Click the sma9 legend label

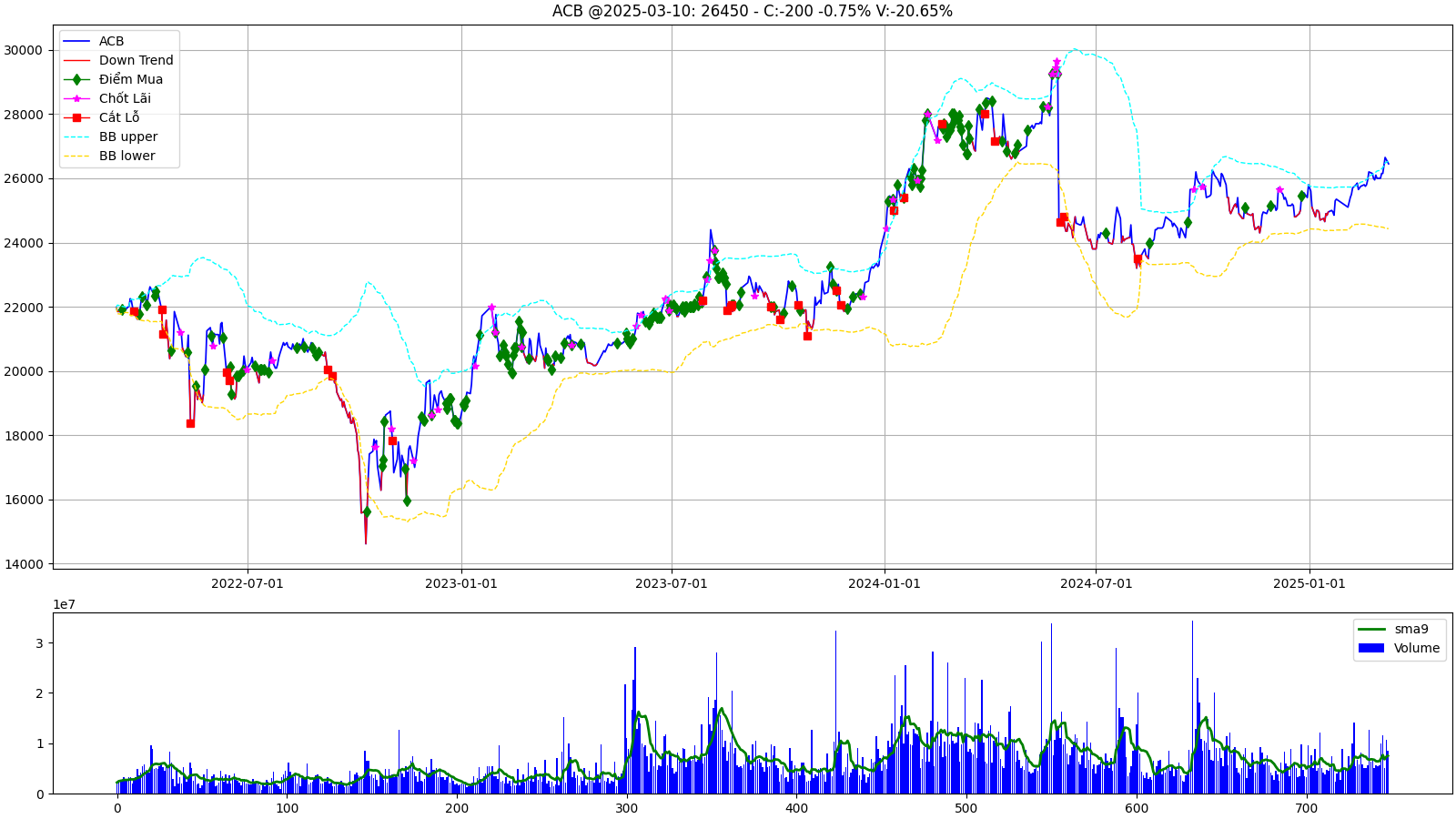tap(1411, 629)
